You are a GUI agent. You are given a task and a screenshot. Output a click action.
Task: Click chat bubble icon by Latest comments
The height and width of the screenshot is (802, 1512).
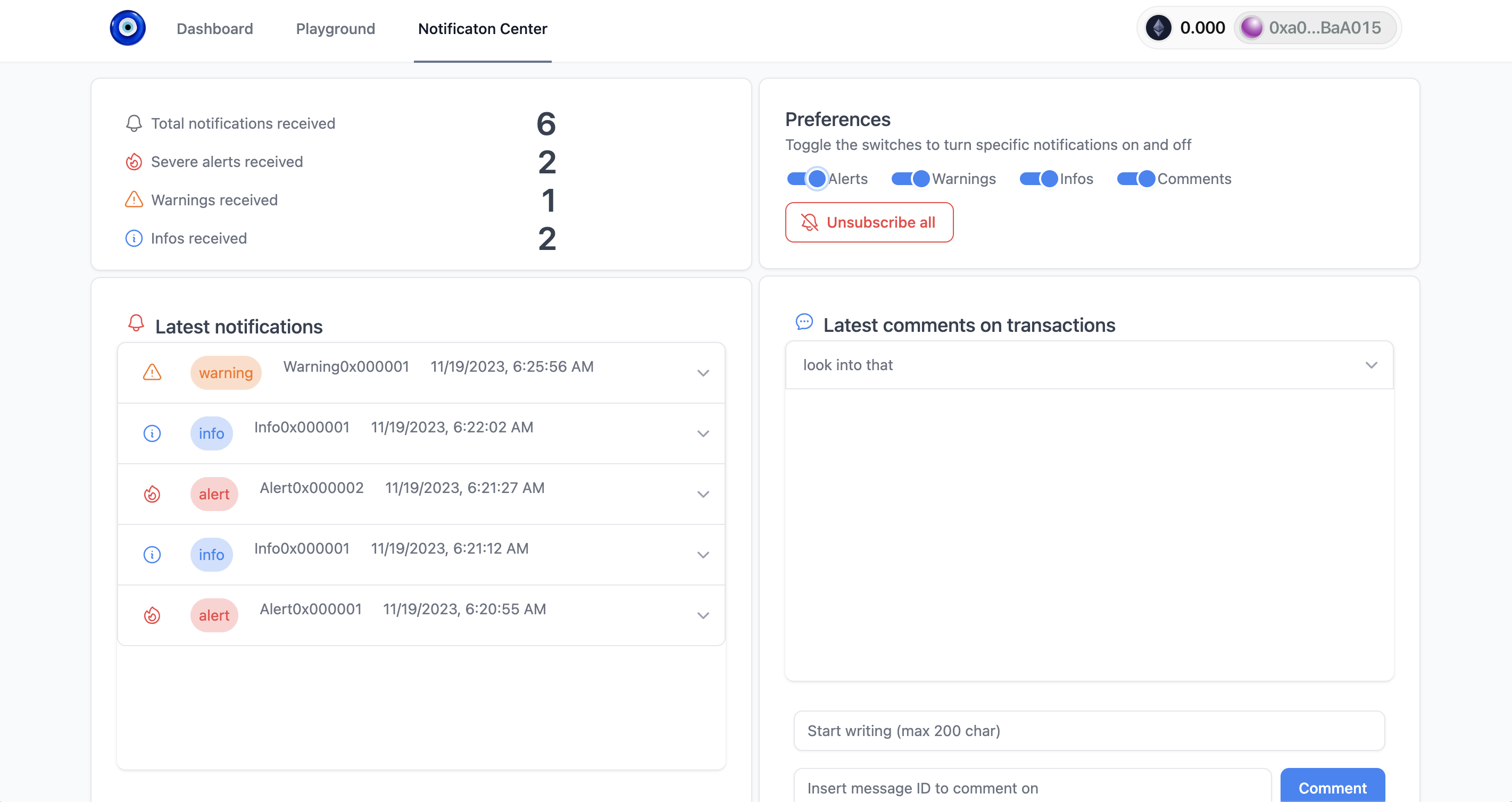pos(804,322)
